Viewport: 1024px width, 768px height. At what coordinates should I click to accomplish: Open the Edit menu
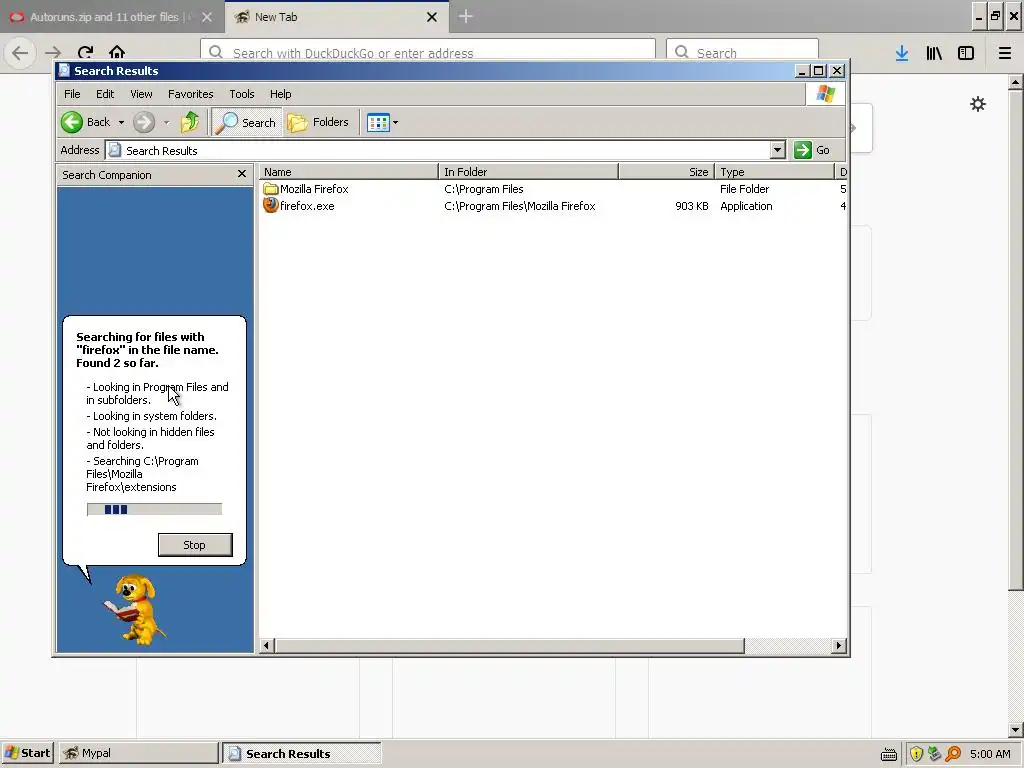[105, 94]
